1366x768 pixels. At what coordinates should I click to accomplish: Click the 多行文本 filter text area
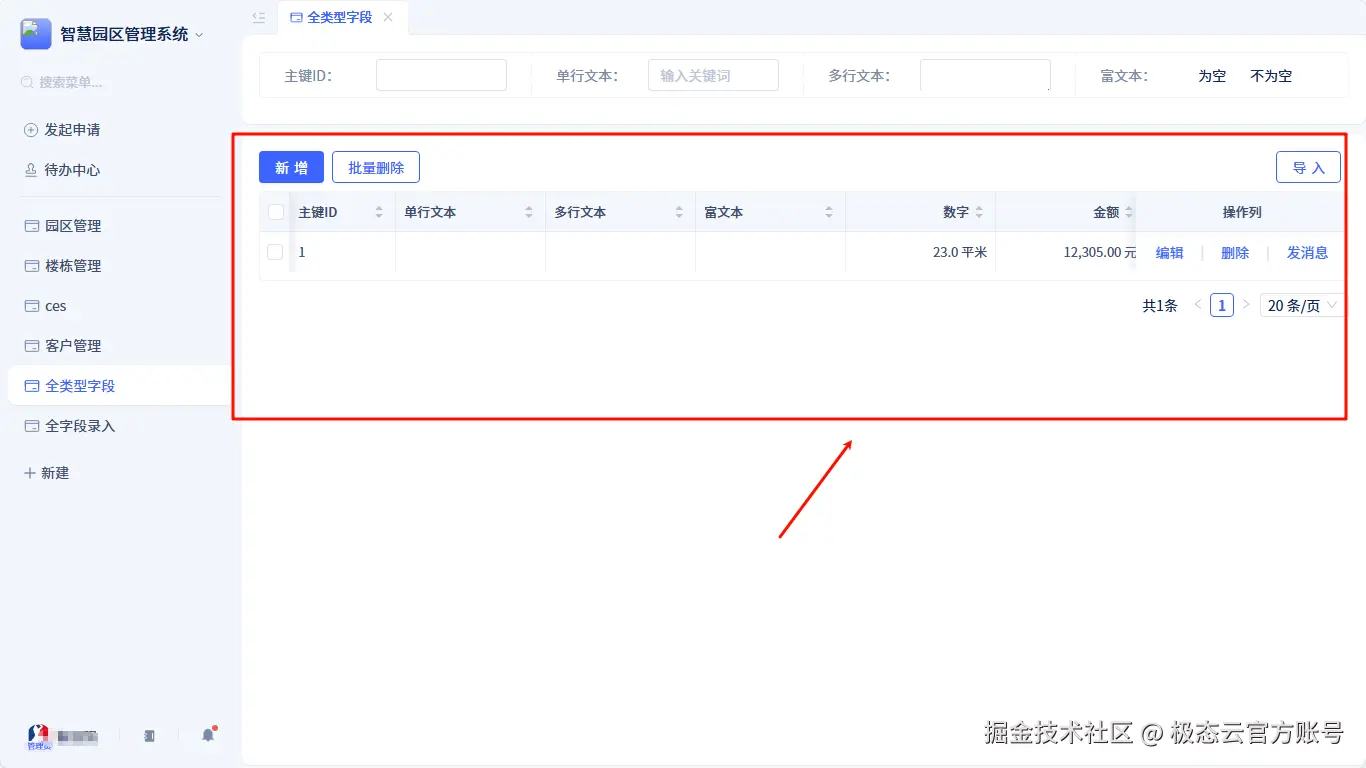[x=985, y=75]
